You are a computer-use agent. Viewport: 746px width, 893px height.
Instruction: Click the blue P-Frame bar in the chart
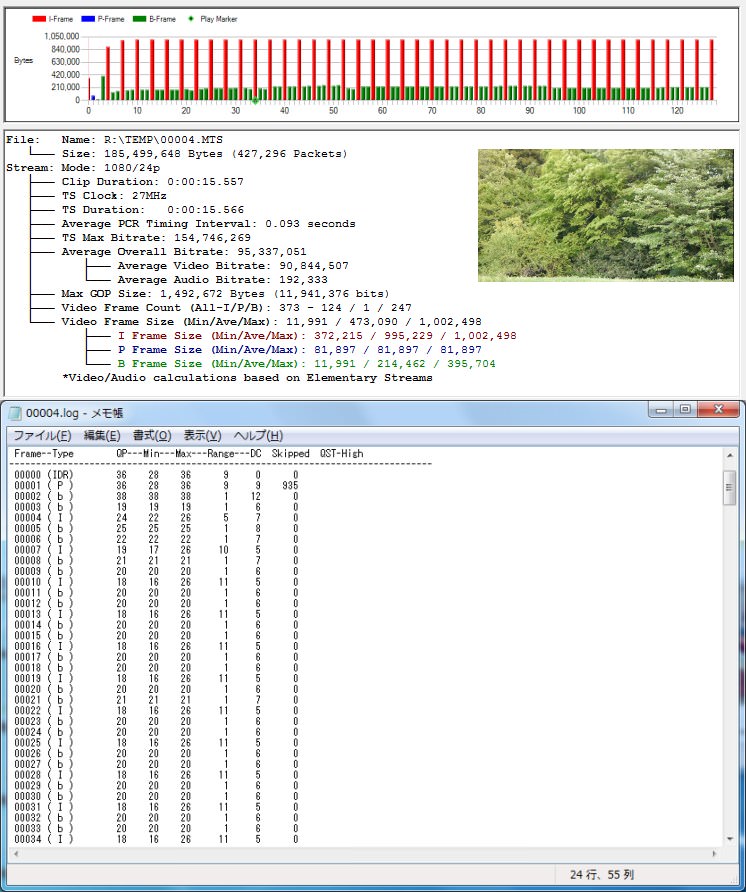click(x=93, y=97)
